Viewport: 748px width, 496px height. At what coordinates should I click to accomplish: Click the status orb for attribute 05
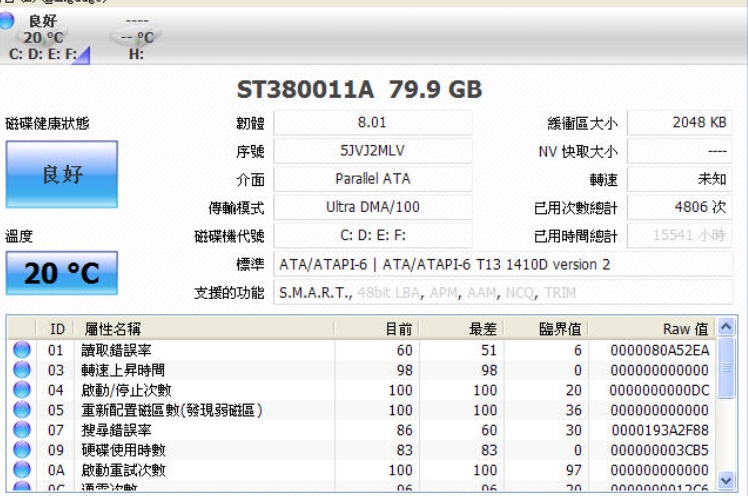[21, 410]
